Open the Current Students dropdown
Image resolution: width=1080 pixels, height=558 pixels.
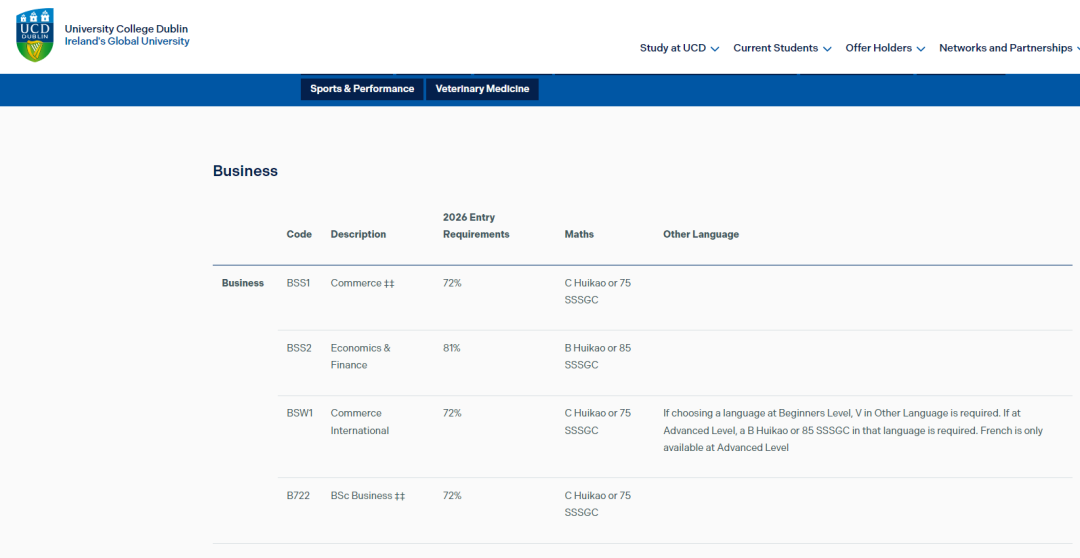(782, 48)
